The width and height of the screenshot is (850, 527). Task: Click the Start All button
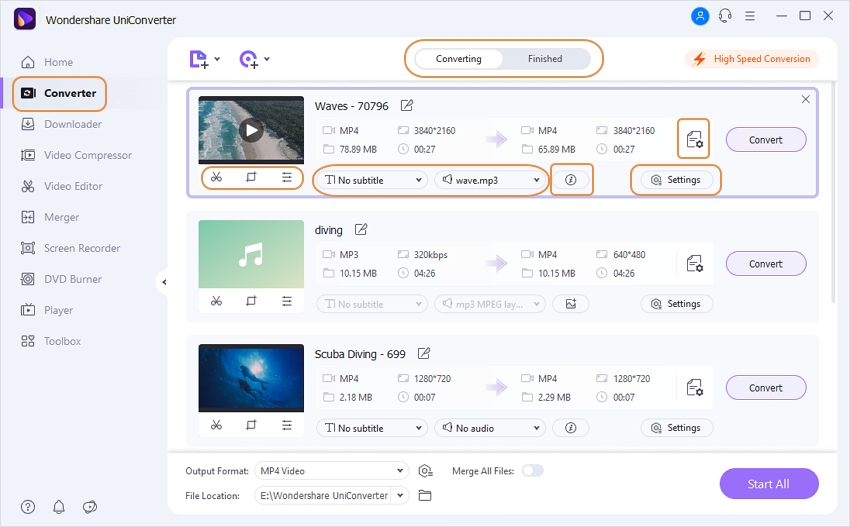coord(768,484)
